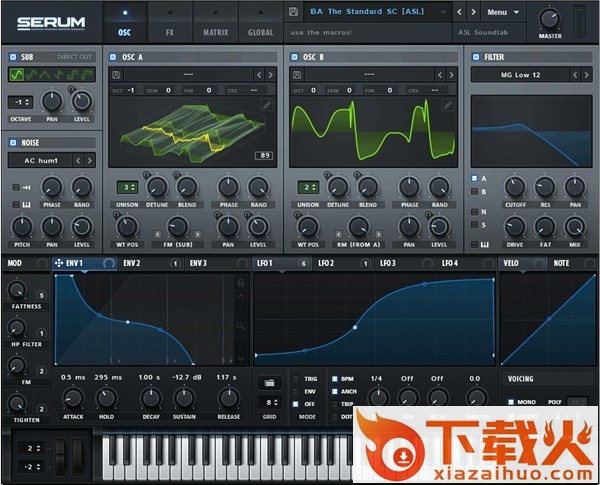Select sine sub oscillator waveform
The width and height of the screenshot is (600, 485).
(x=16, y=75)
